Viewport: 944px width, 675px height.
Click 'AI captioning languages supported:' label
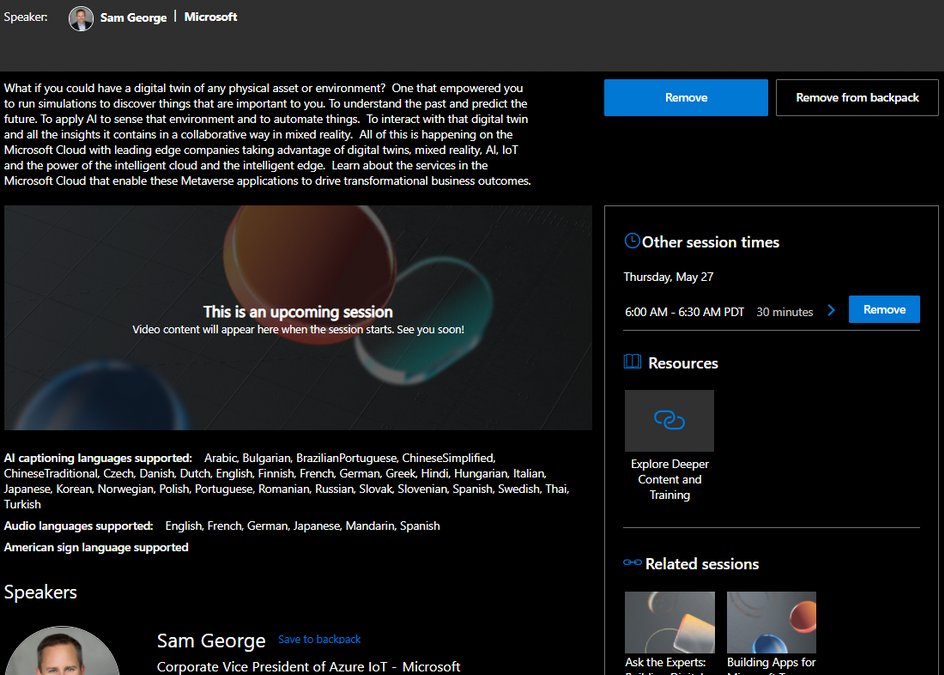tap(98, 458)
